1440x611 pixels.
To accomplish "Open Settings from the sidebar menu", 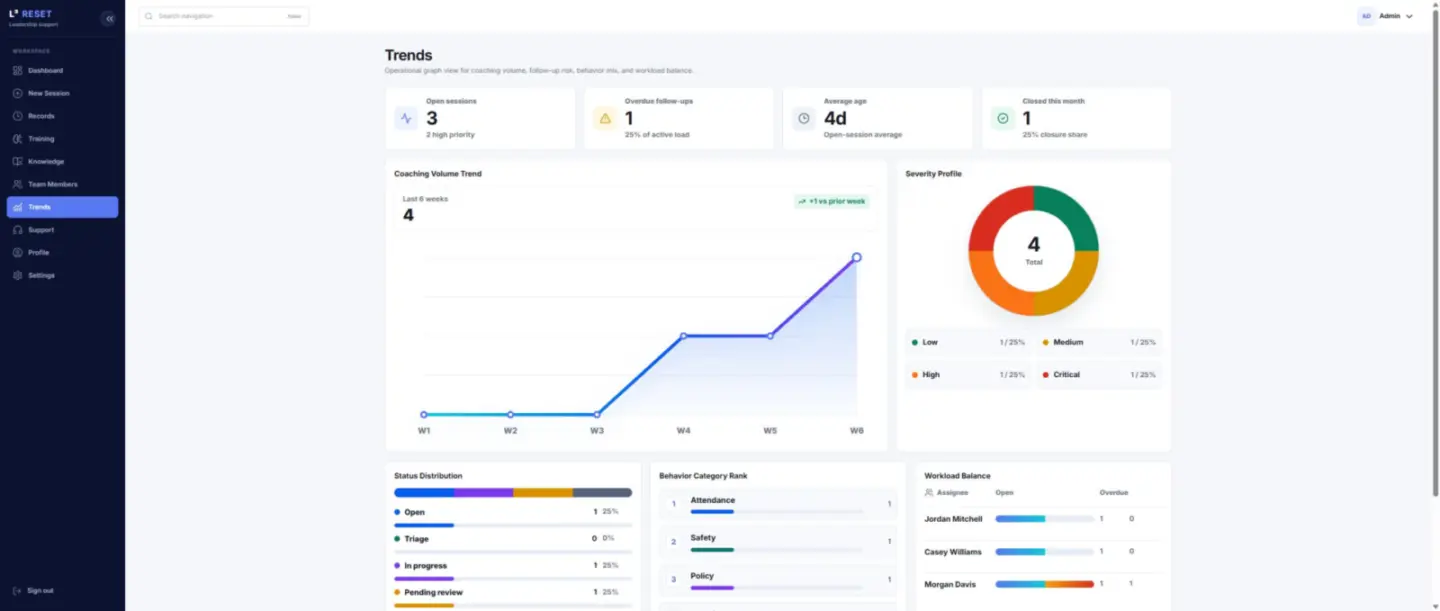I will point(62,275).
